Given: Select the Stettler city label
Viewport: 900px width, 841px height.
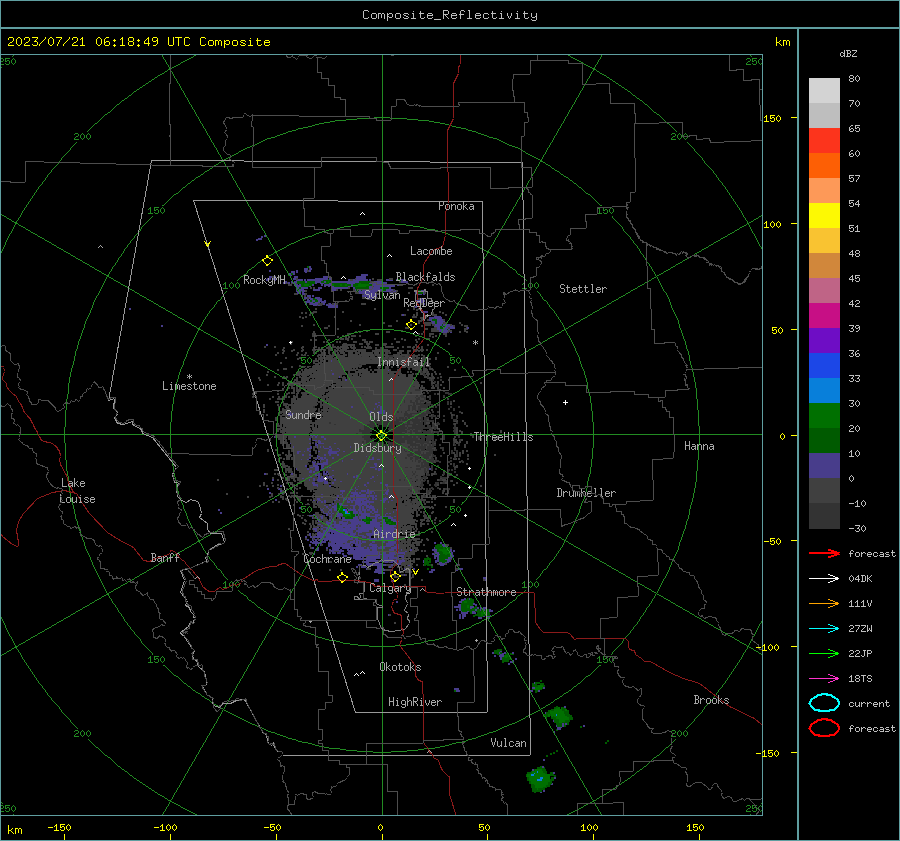Looking at the screenshot, I should (583, 289).
